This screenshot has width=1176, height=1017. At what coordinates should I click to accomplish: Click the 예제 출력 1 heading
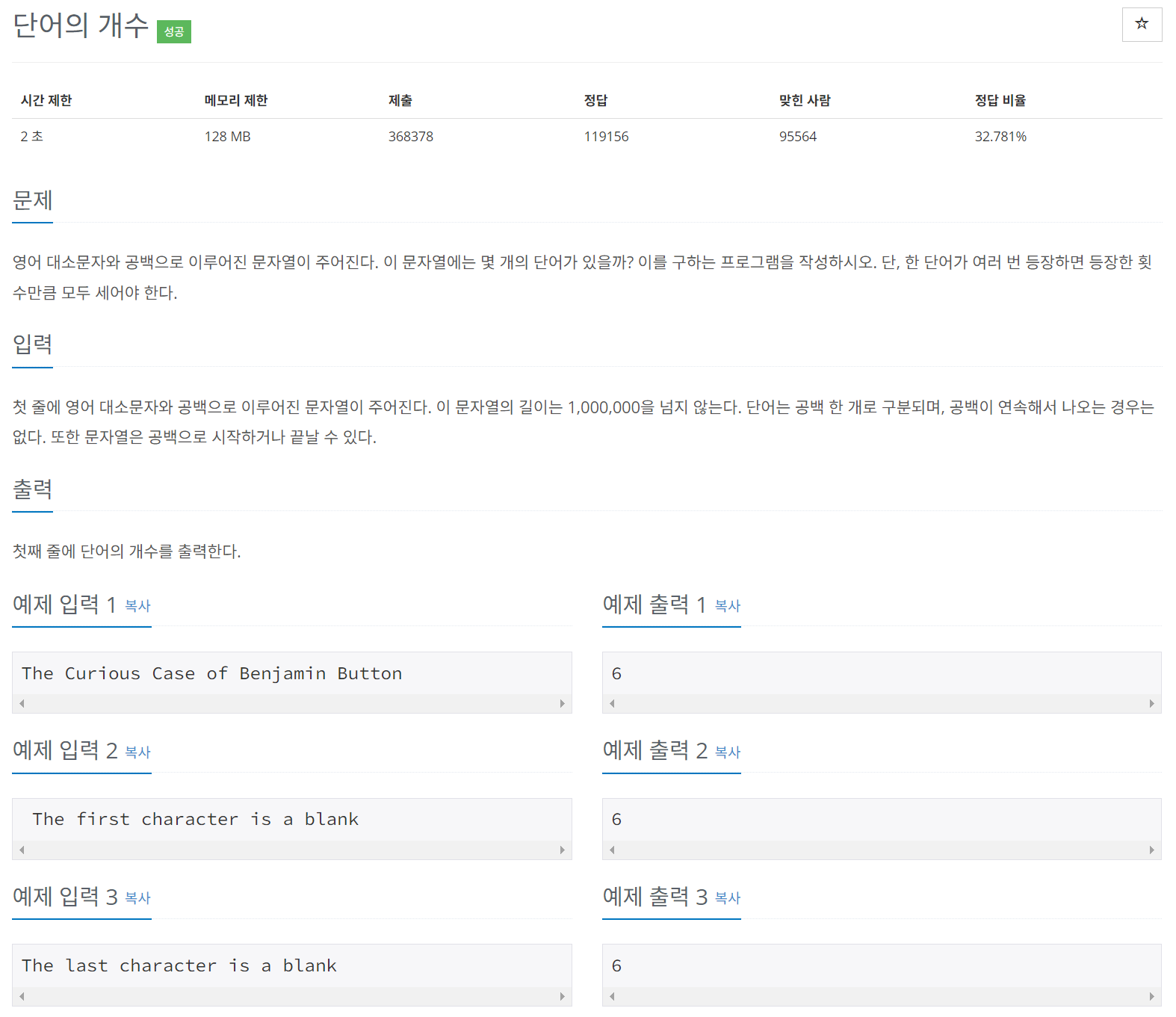click(x=654, y=604)
